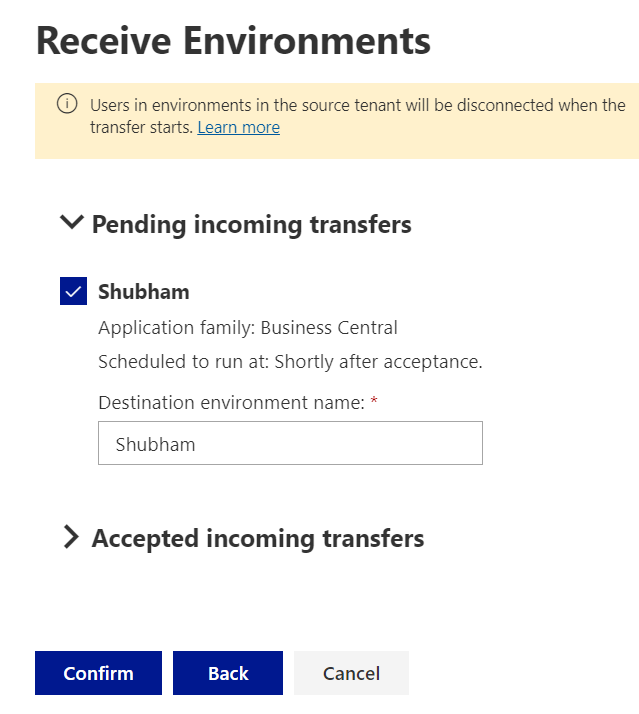This screenshot has width=639, height=714.
Task: Focus the Destination environment name field
Action: (x=291, y=443)
